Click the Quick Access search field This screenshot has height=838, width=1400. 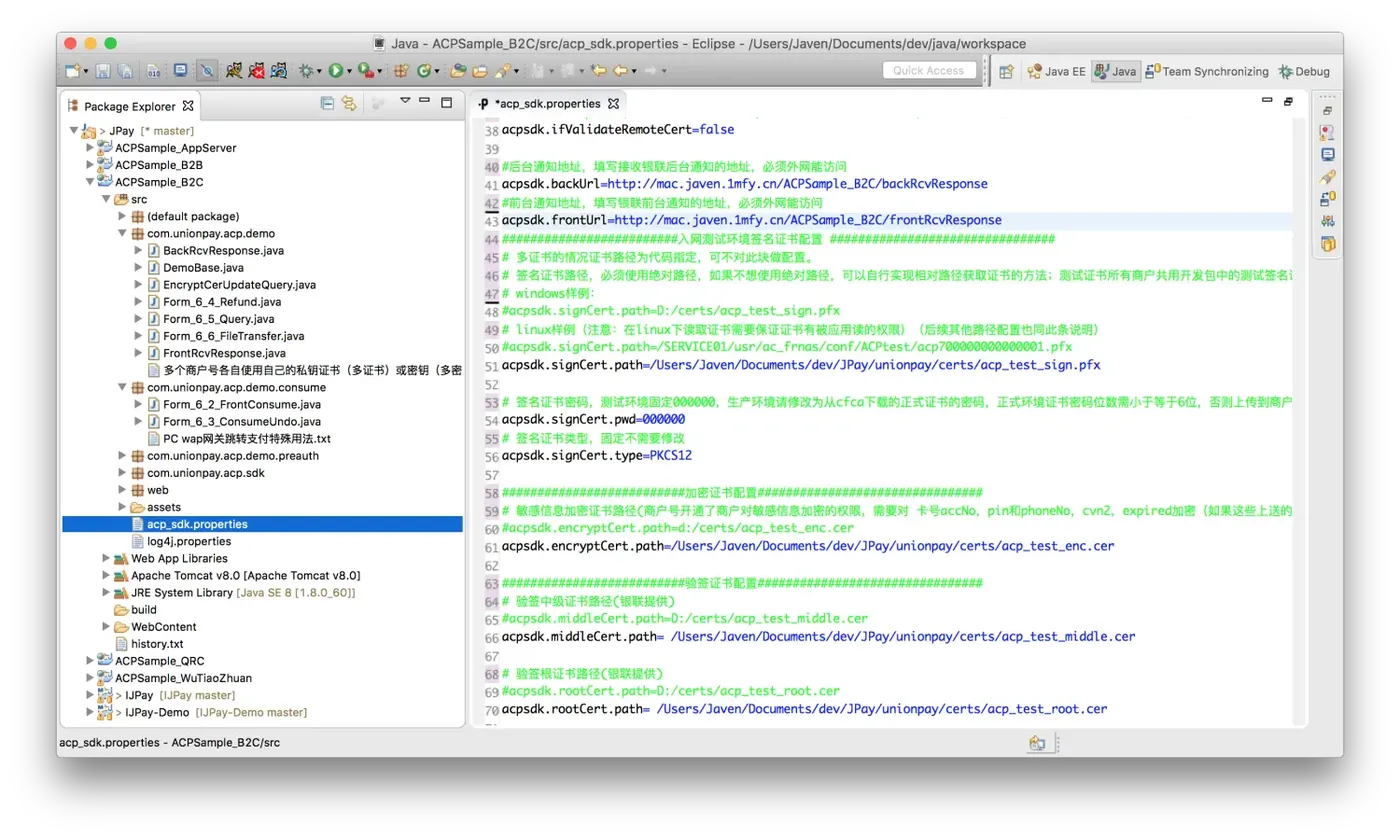tap(929, 70)
